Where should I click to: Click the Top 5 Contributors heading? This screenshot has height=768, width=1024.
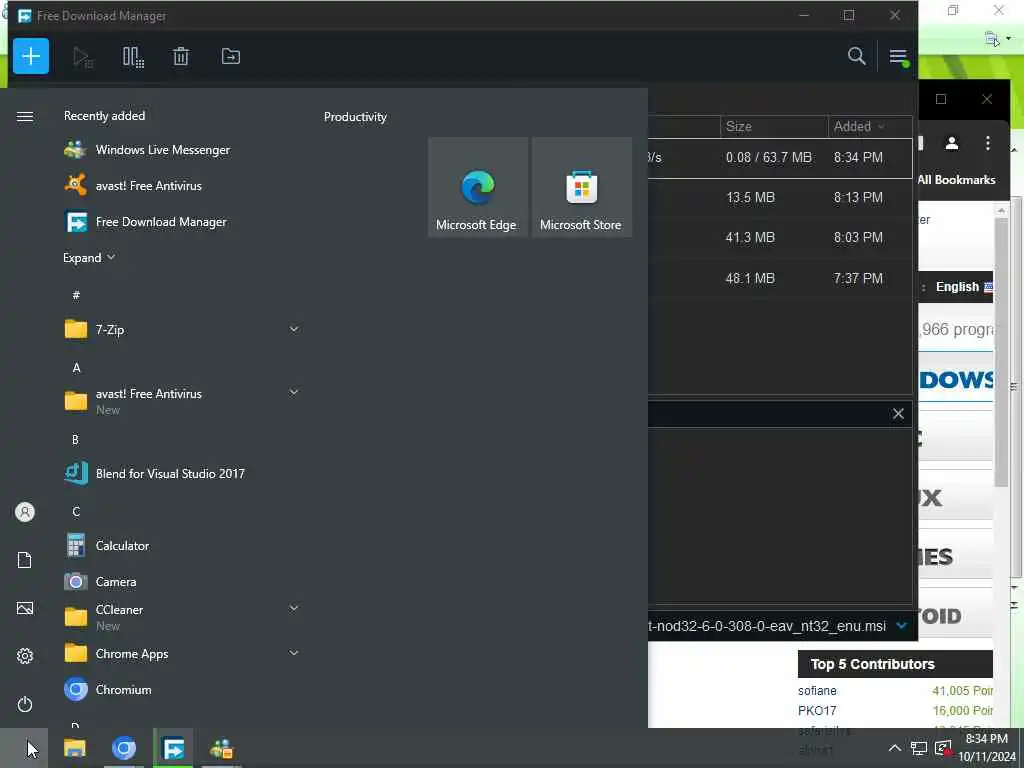pos(872,664)
